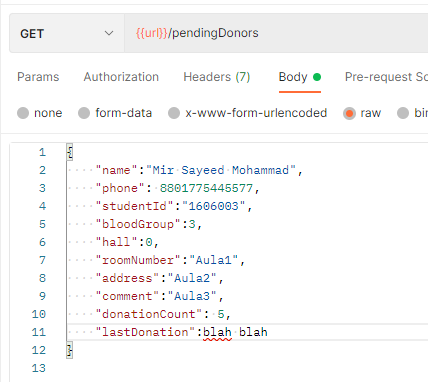The image size is (428, 382).
Task: Click the "Aula3" comment value
Action: [192, 296]
